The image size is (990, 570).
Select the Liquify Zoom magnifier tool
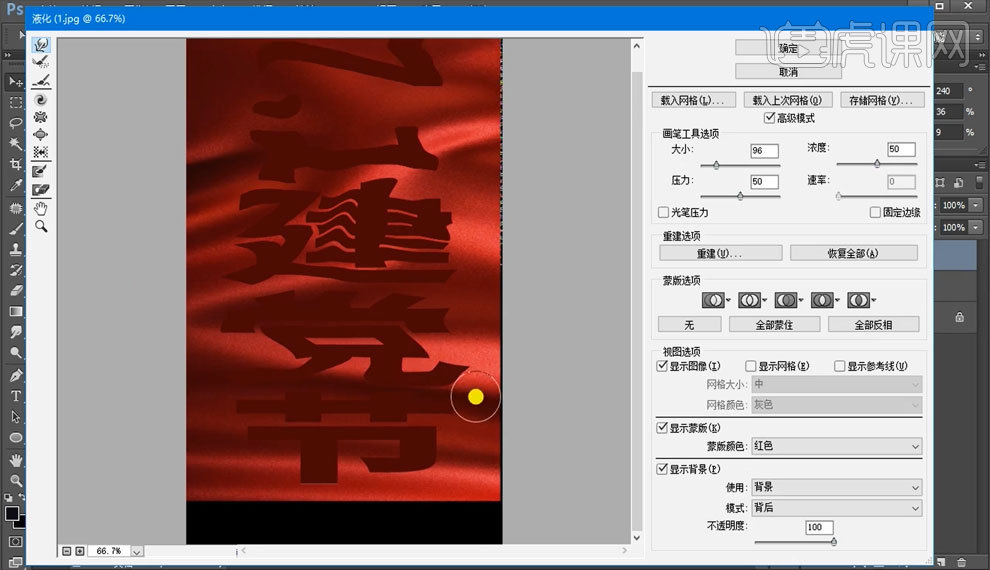pyautogui.click(x=41, y=226)
